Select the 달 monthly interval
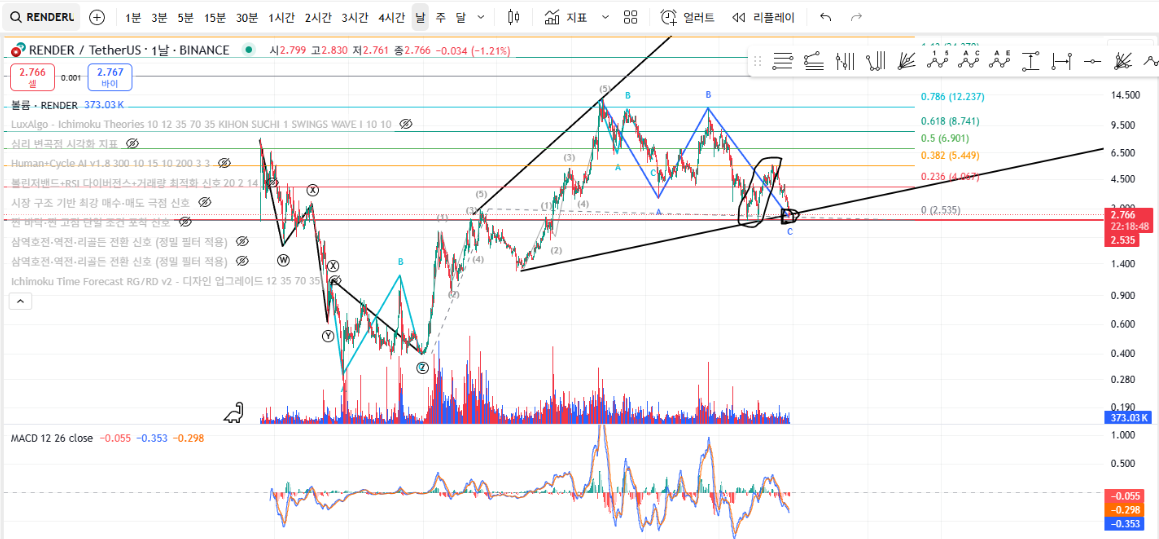1159x539 pixels. [461, 17]
